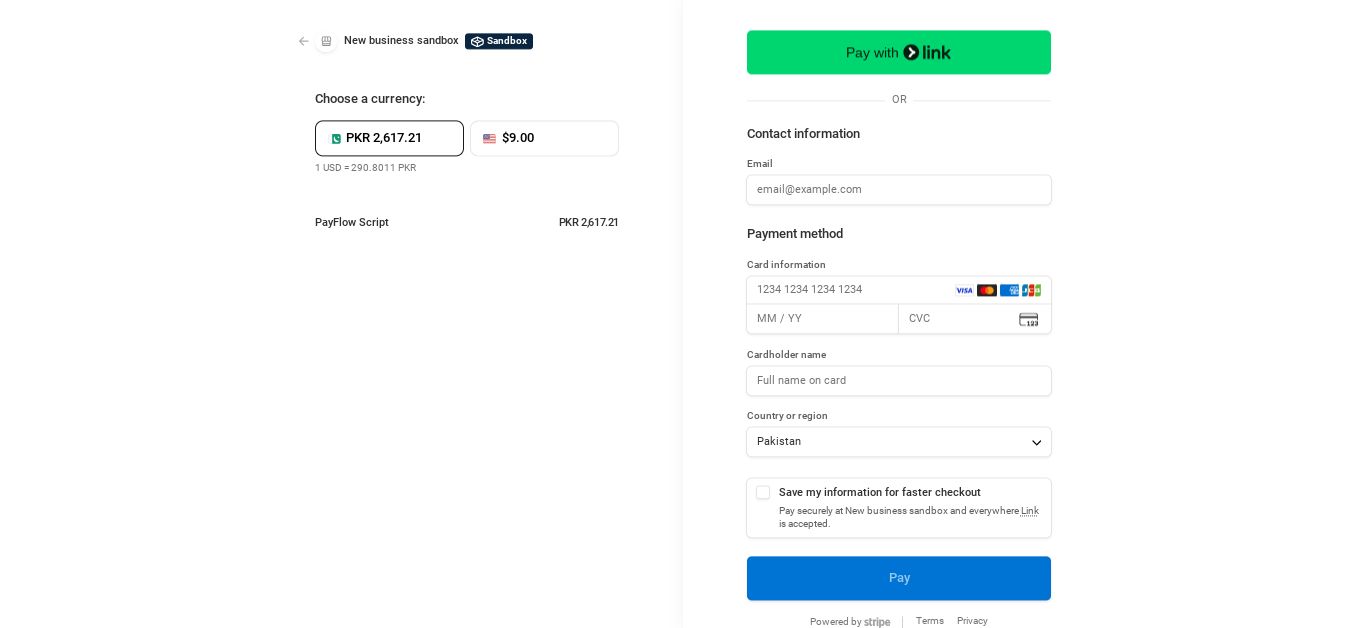Click the Sandbox badge
This screenshot has width=1366, height=628.
pos(499,41)
